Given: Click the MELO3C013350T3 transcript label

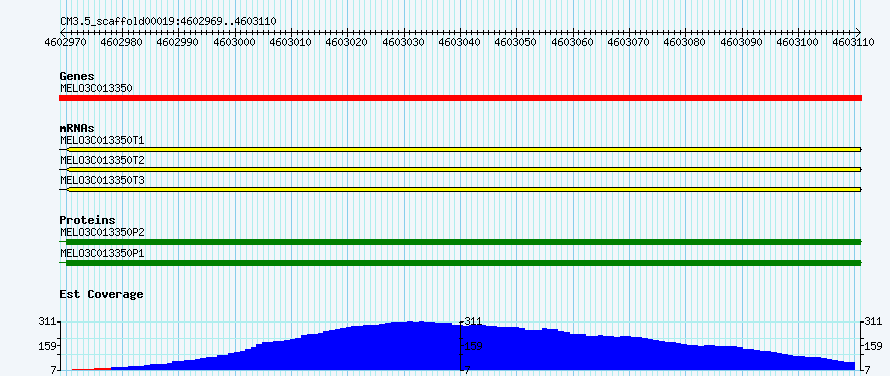Looking at the screenshot, I should [102, 180].
